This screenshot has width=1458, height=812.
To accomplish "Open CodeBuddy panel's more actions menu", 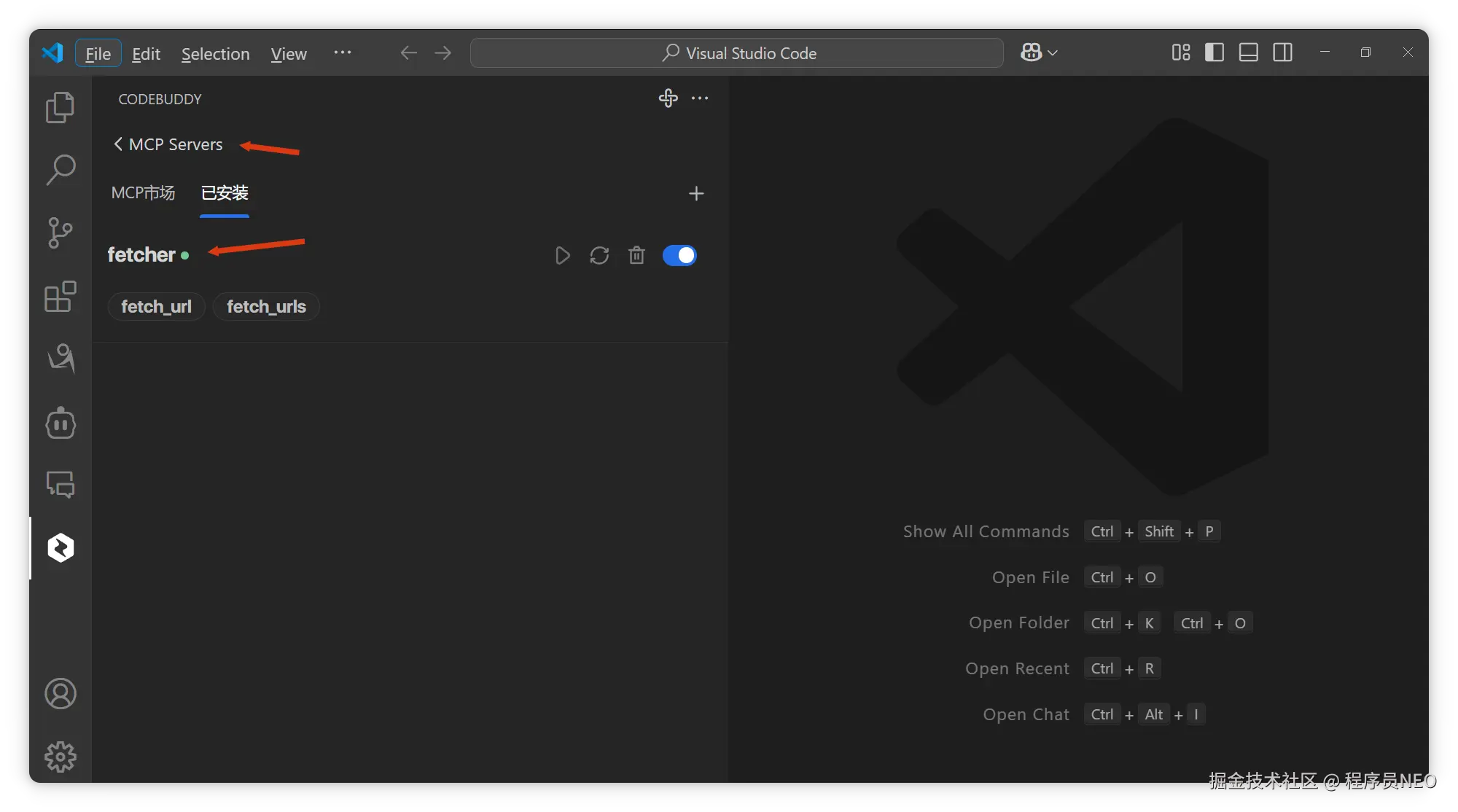I will 700,98.
